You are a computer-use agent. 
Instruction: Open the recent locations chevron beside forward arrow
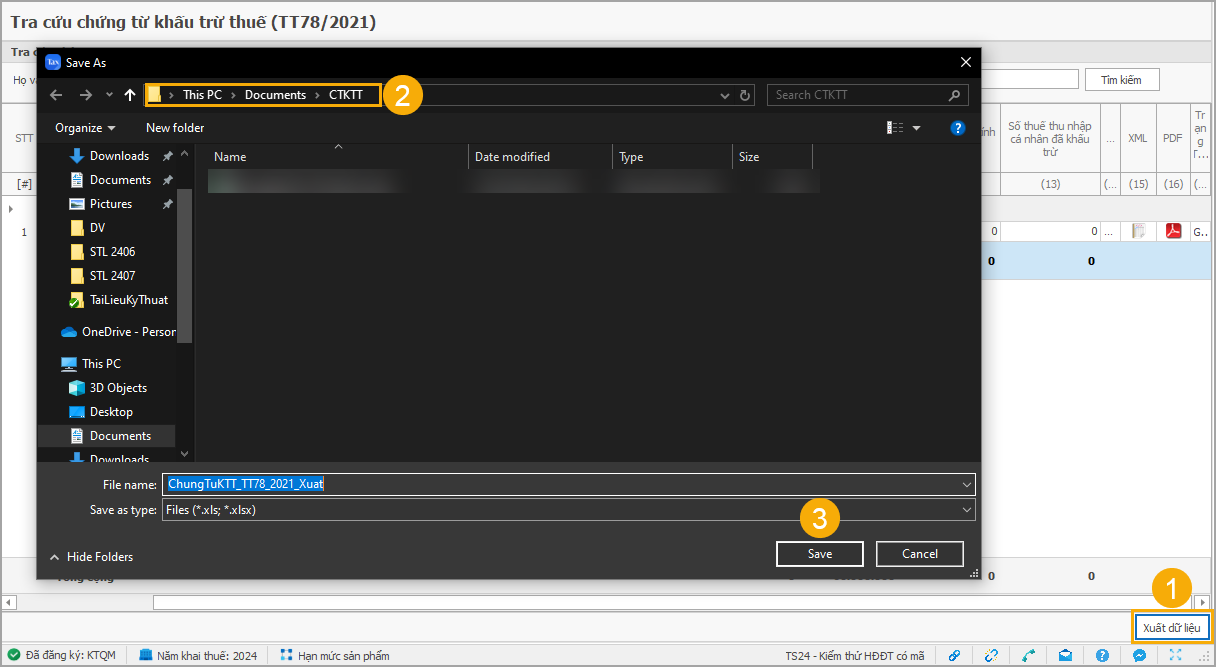click(x=109, y=95)
